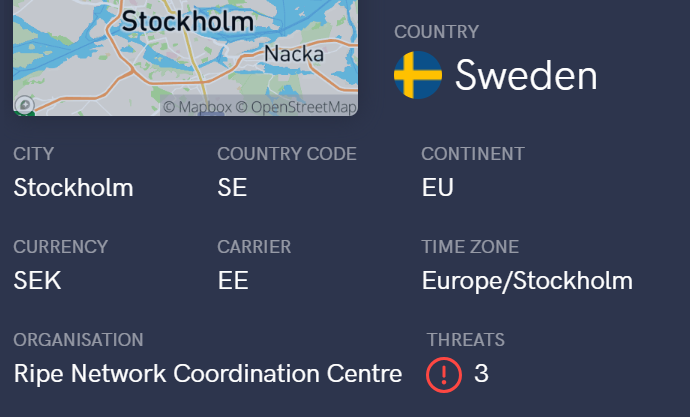
Task: Click the Mapbox logo on the map
Action: click(24, 104)
